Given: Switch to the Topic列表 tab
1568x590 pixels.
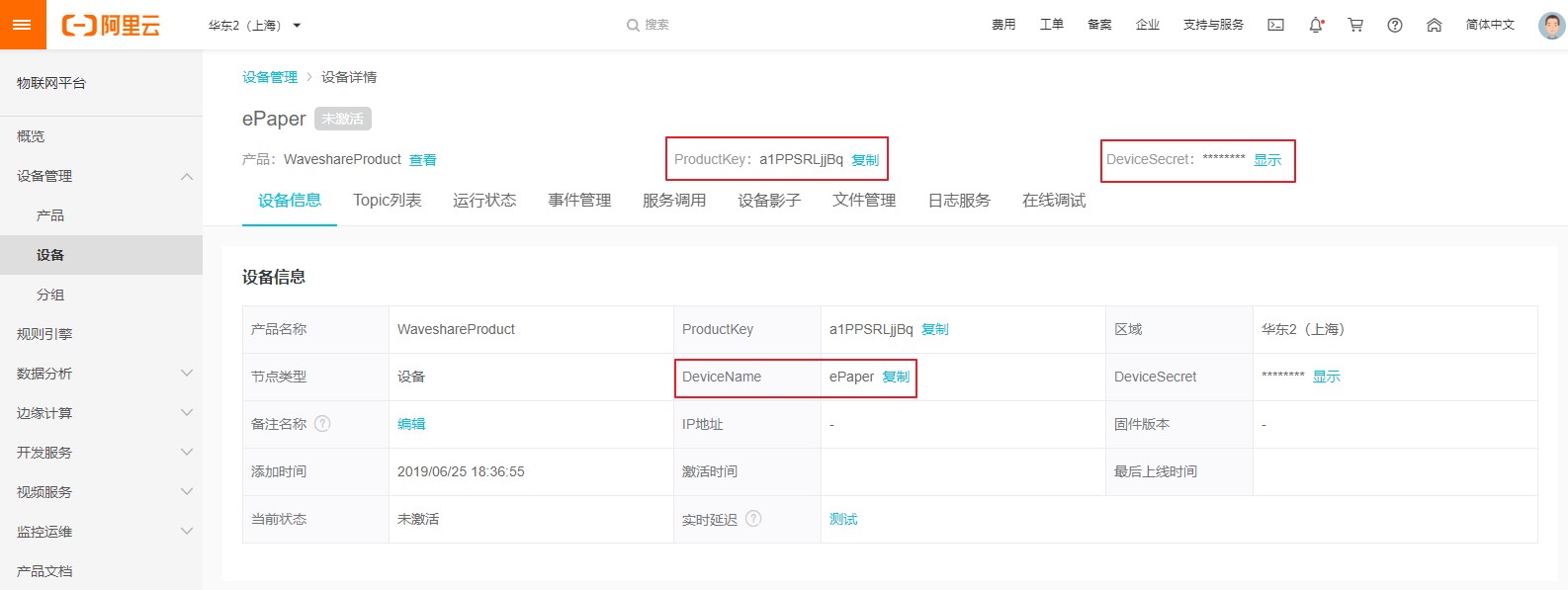Looking at the screenshot, I should [x=388, y=201].
